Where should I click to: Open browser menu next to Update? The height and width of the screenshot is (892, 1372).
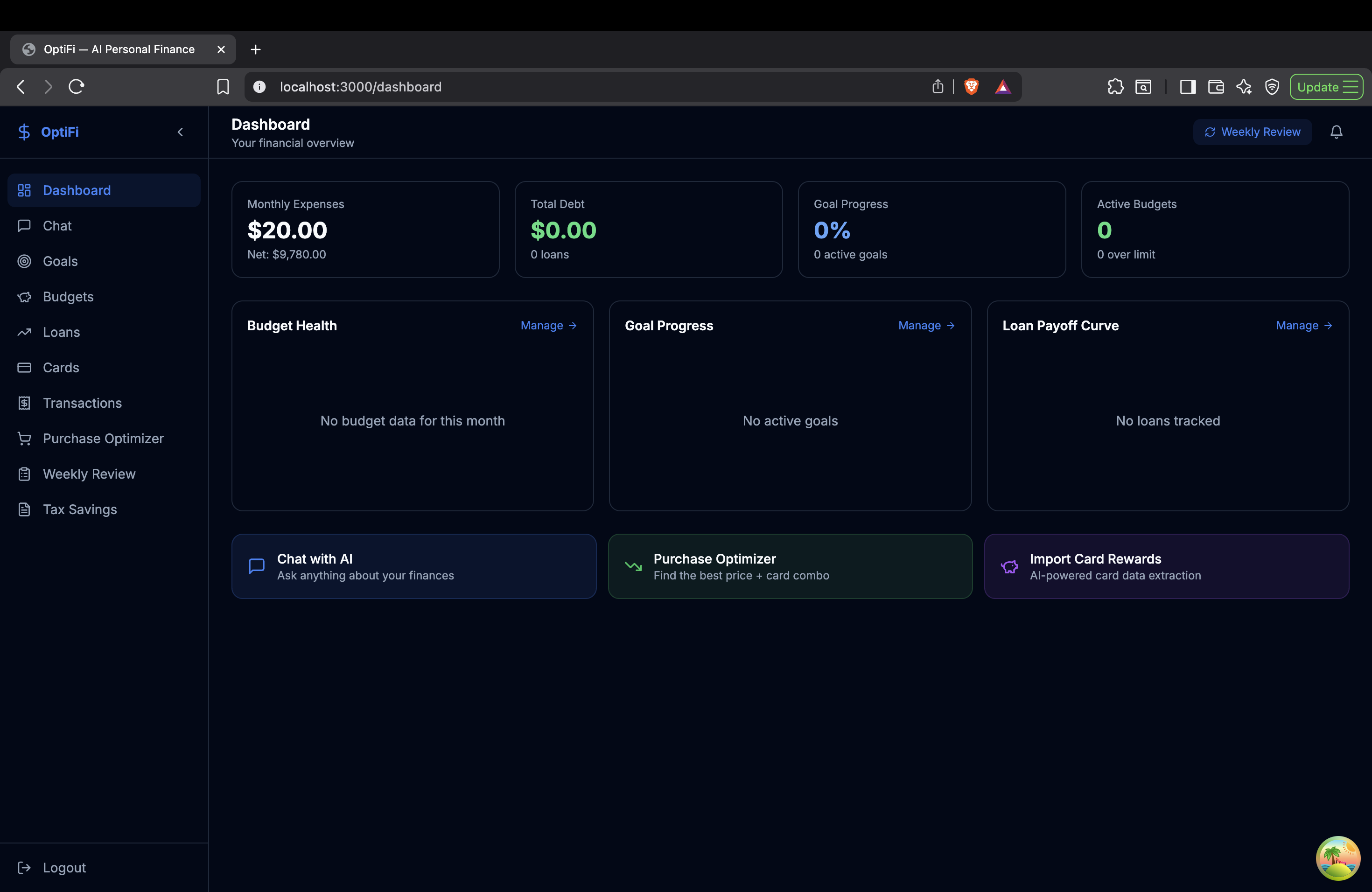(x=1351, y=86)
